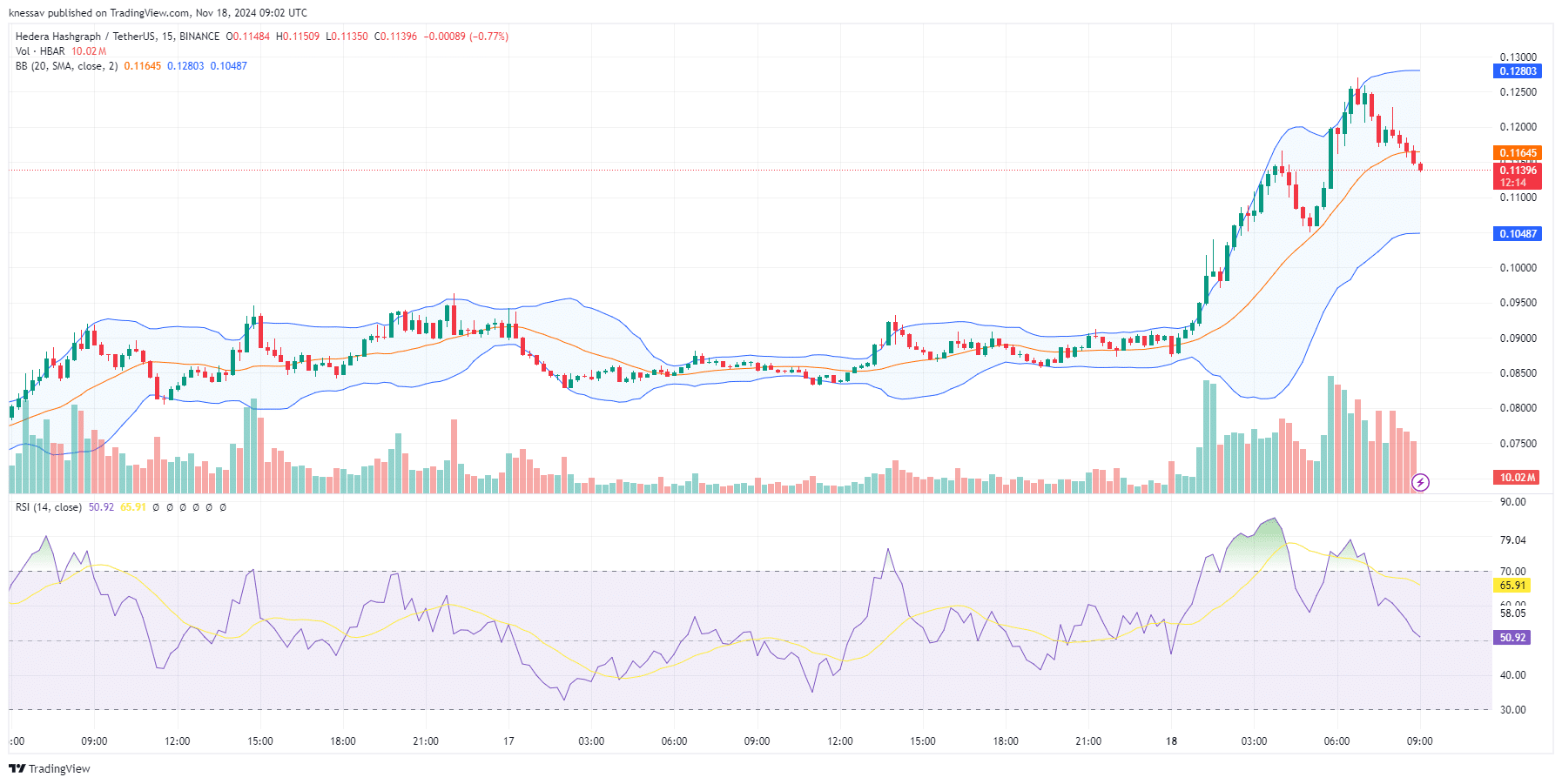
Task: Click the 0.11645 value in the BB legend
Action: [143, 66]
